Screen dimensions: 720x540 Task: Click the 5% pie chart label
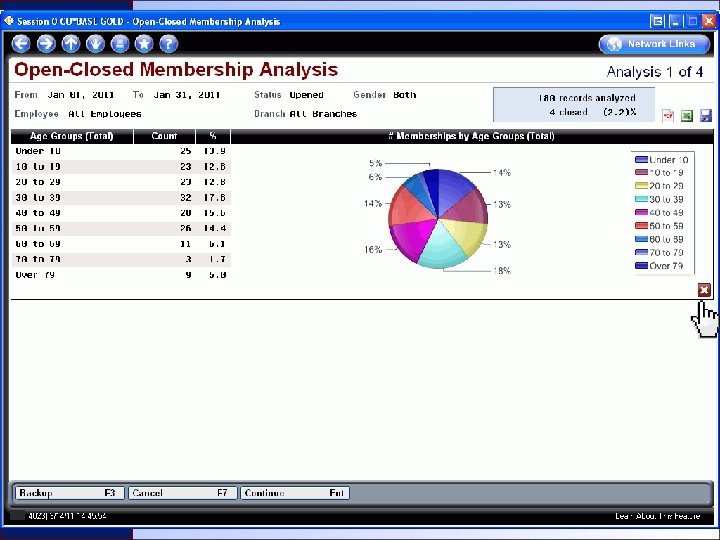coord(375,163)
